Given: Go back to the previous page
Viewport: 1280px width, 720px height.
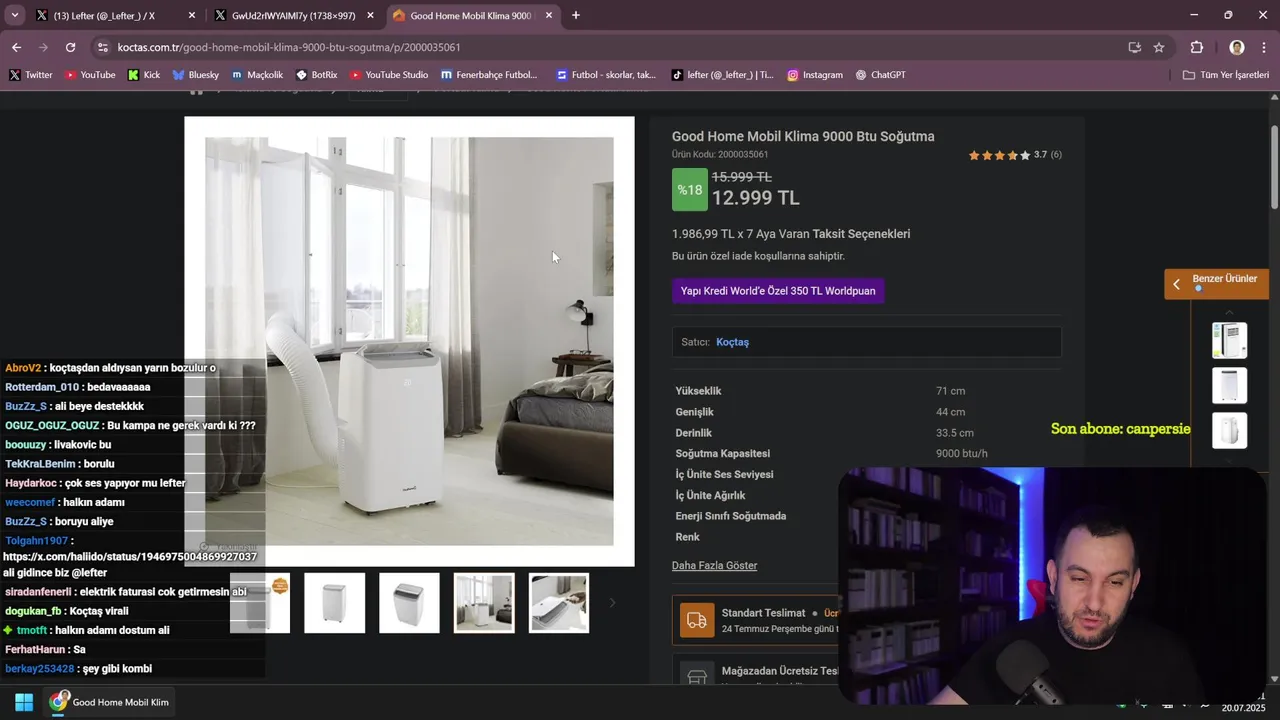Looking at the screenshot, I should (x=16, y=47).
